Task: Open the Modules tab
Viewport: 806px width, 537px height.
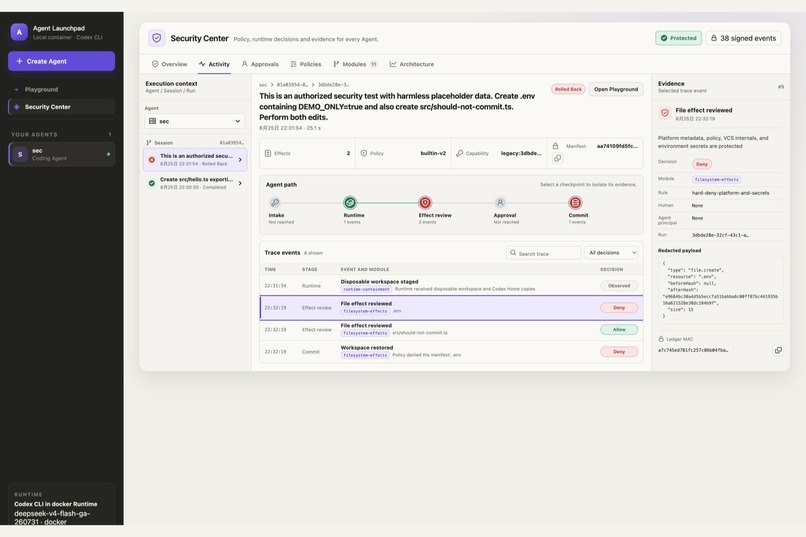Action: click(x=355, y=64)
